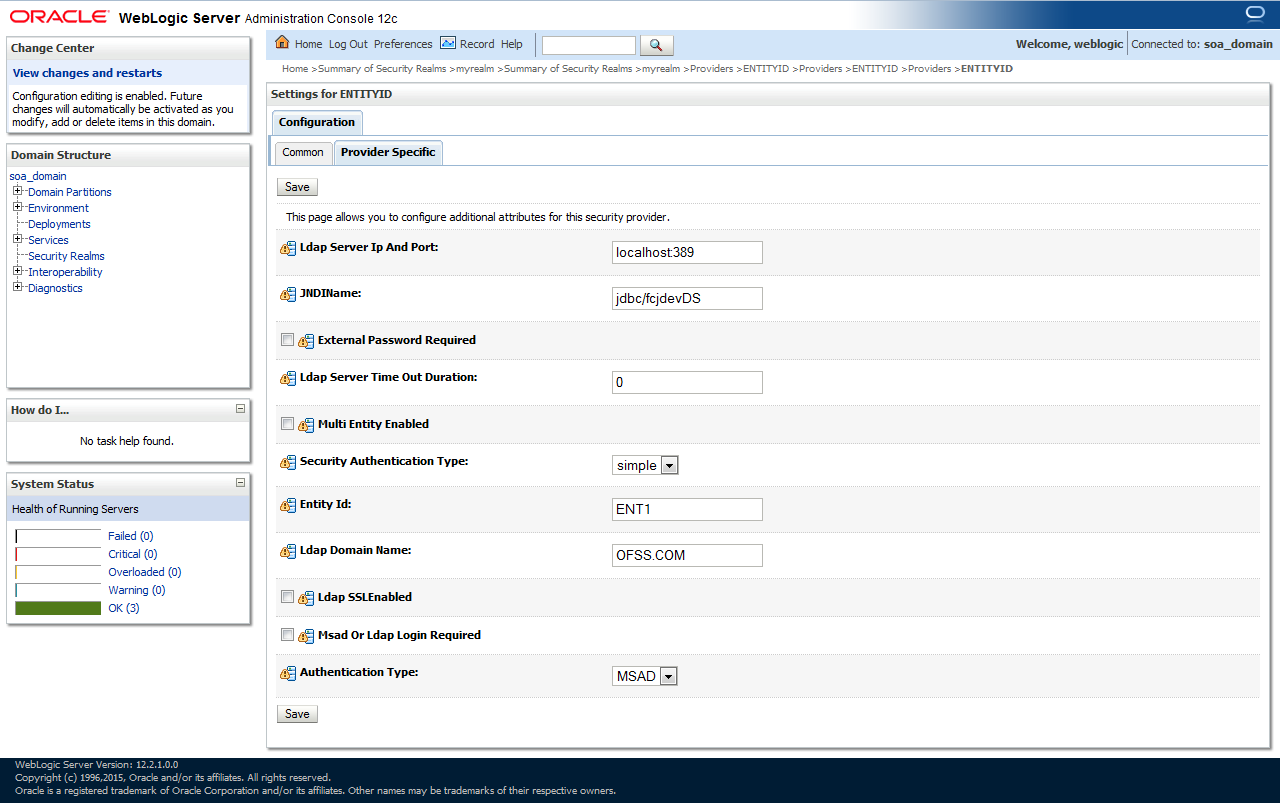Image resolution: width=1280 pixels, height=809 pixels.
Task: Click Ldap Server Time Out Duration field
Action: click(x=687, y=382)
